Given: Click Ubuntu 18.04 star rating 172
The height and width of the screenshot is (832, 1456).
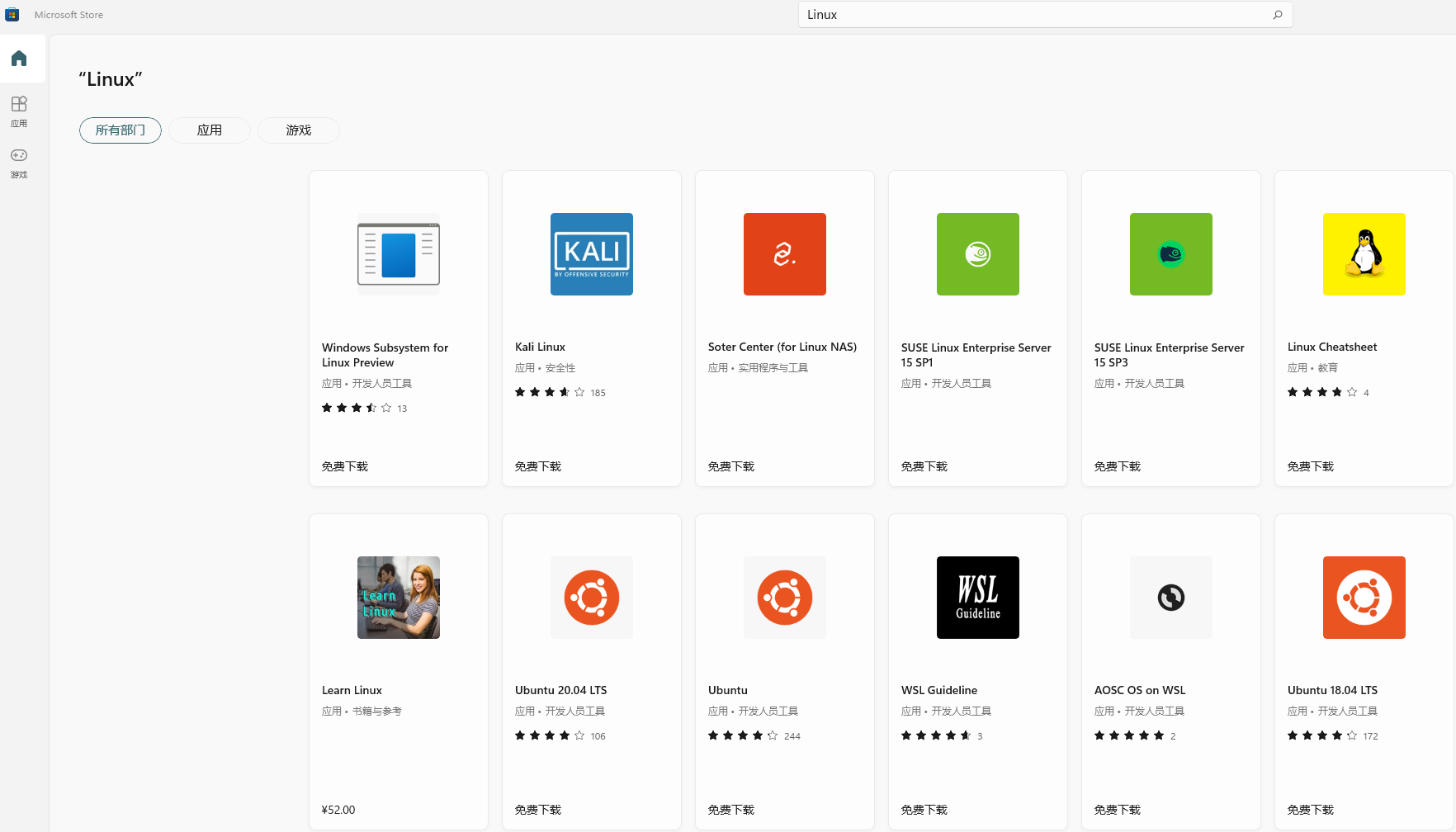Looking at the screenshot, I should (1333, 735).
